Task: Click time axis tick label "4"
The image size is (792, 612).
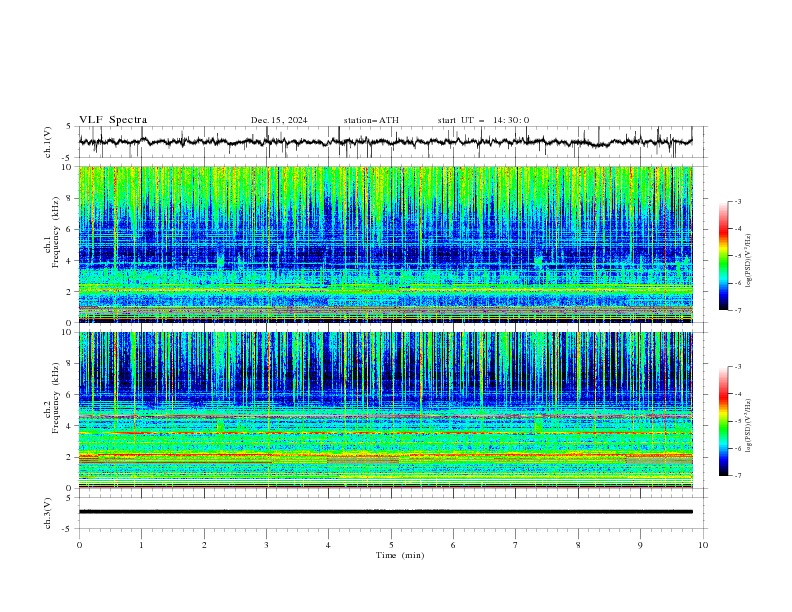Action: point(328,545)
